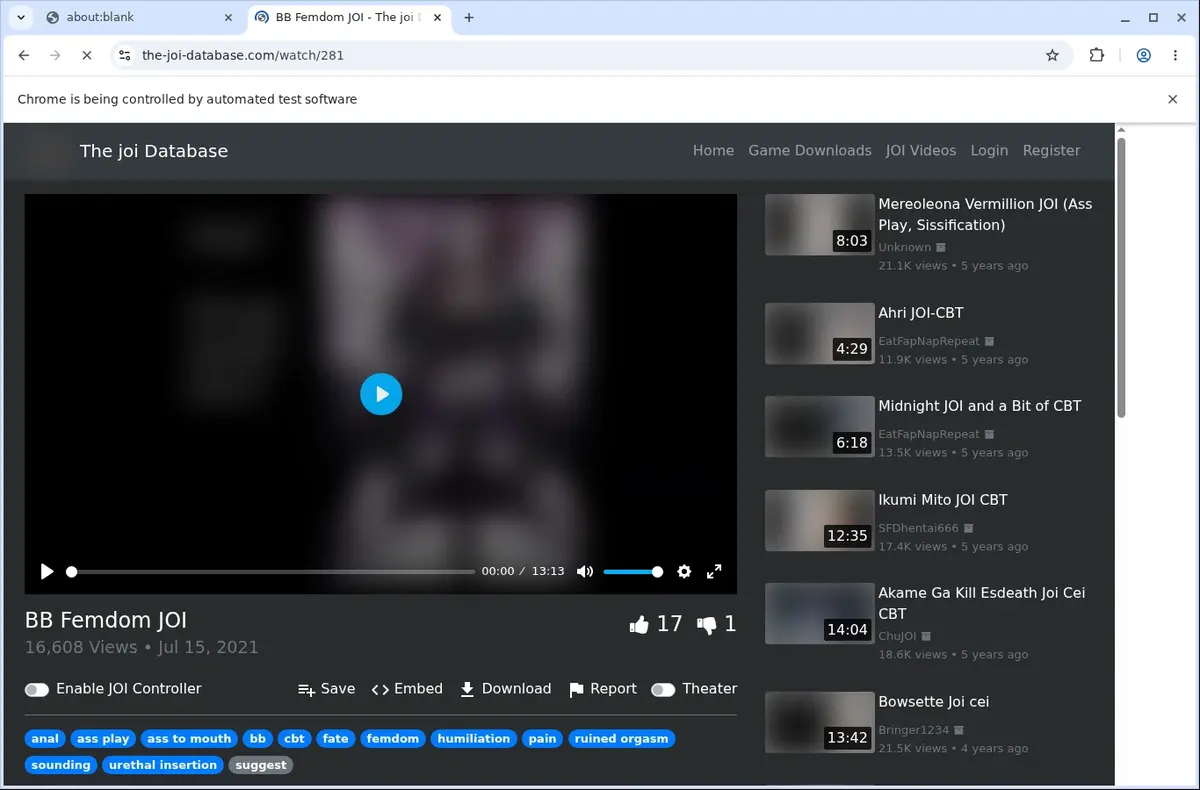Go back using the browser back arrow
Screen dimensions: 1200x790
click(24, 55)
